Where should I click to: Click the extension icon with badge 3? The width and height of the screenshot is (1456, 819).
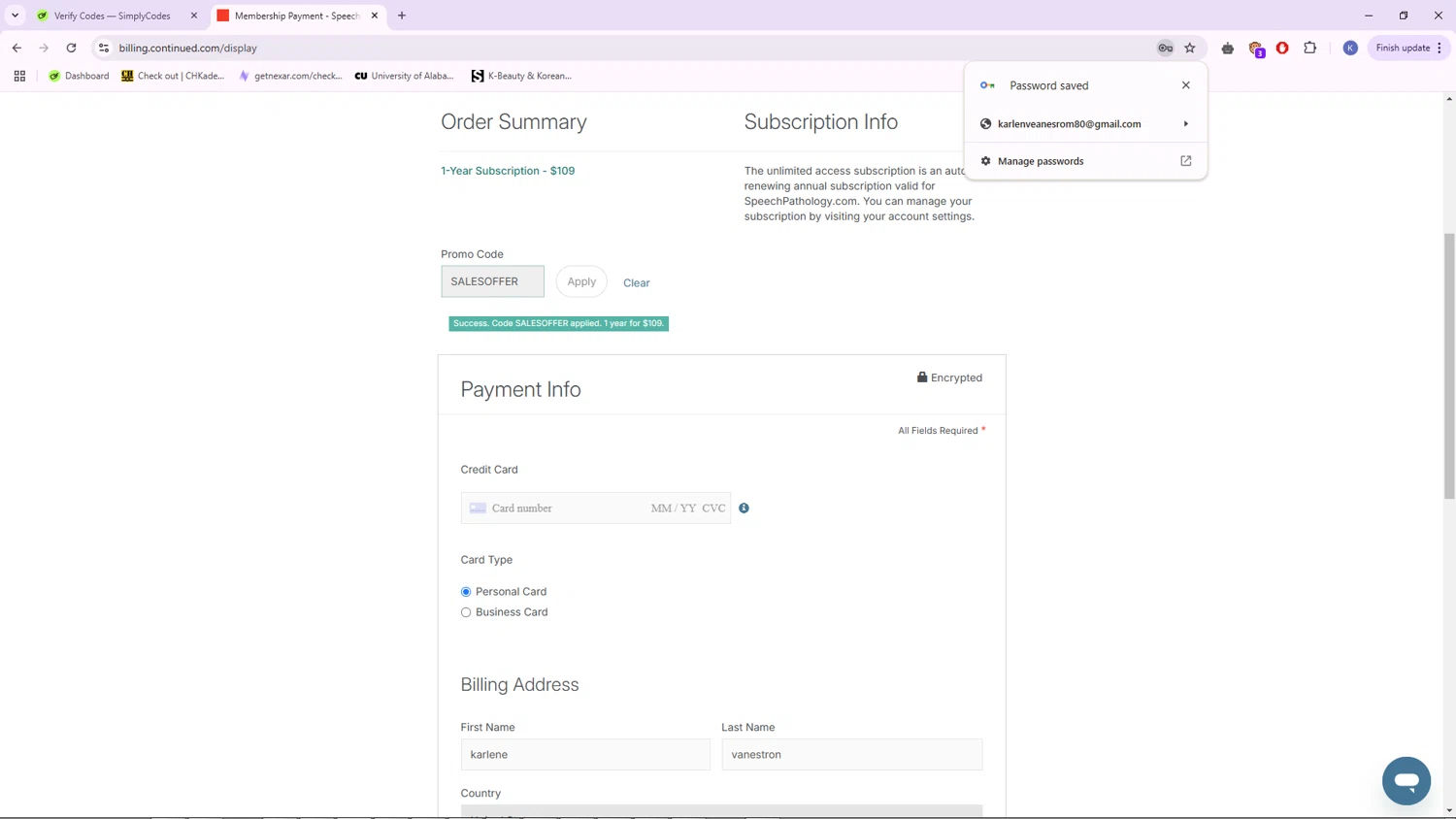[1256, 49]
